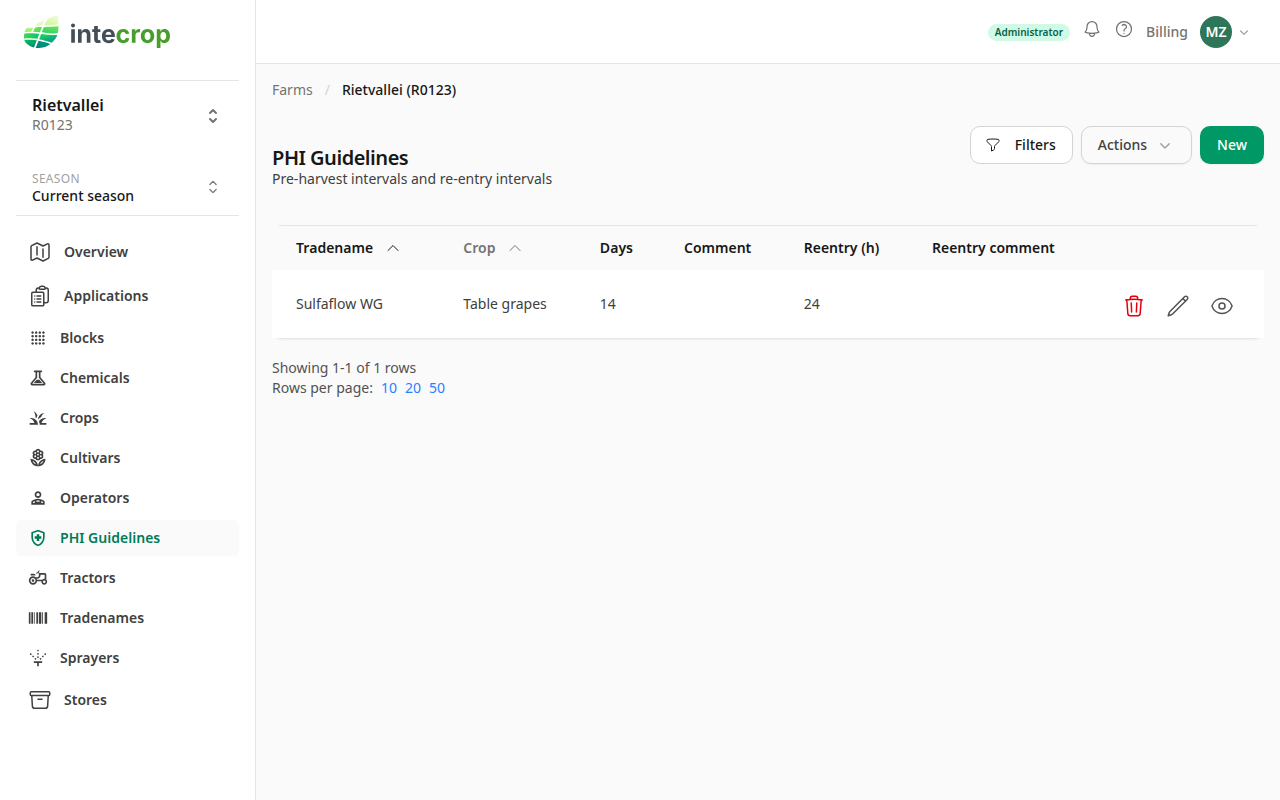The width and height of the screenshot is (1280, 800).
Task: Open the Crops section
Action: click(127, 418)
